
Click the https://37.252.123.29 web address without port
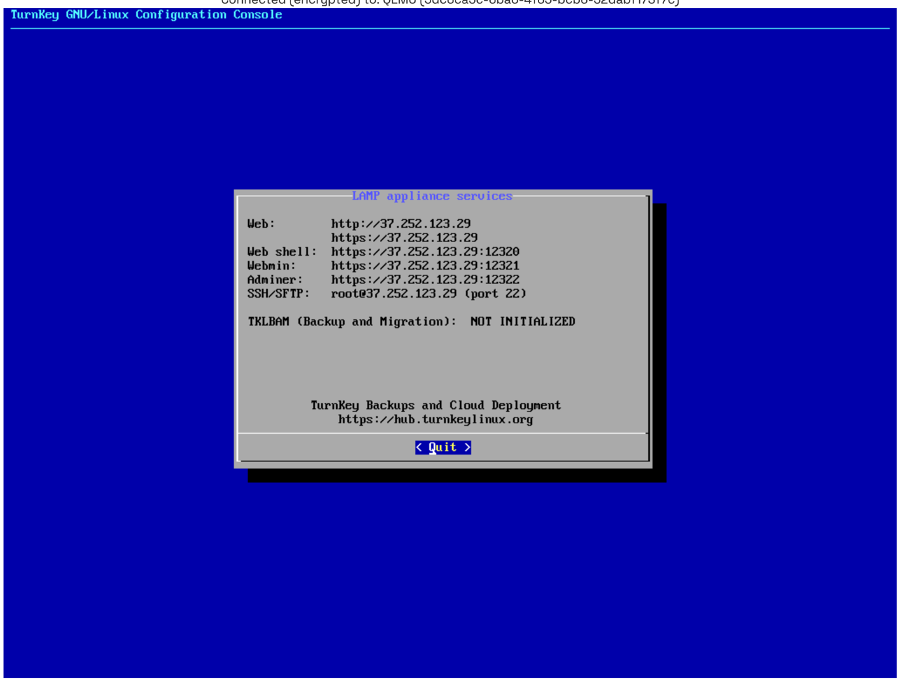(404, 238)
